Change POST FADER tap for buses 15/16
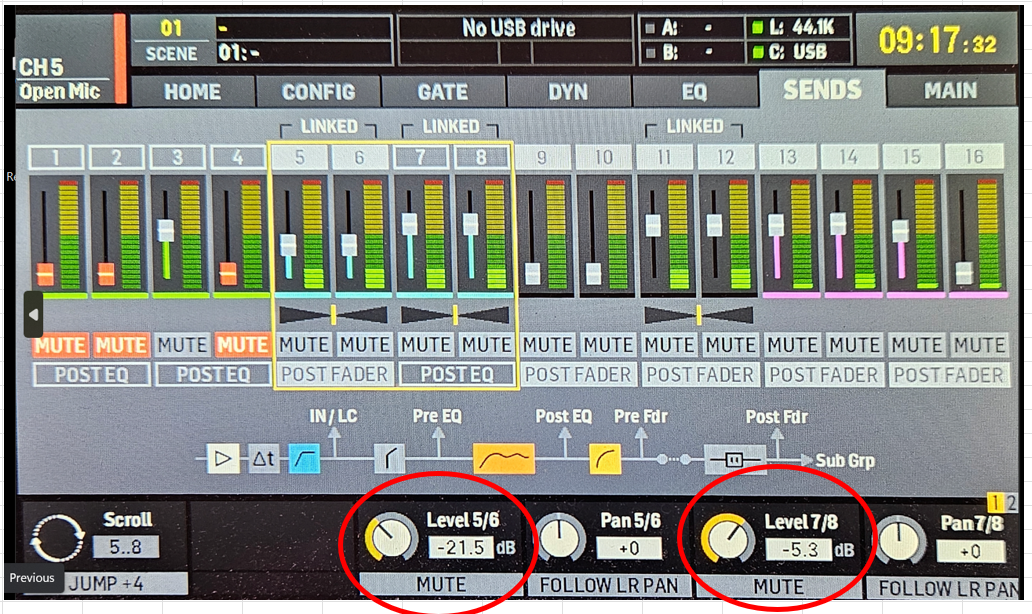This screenshot has height=614, width=1032. 948,374
